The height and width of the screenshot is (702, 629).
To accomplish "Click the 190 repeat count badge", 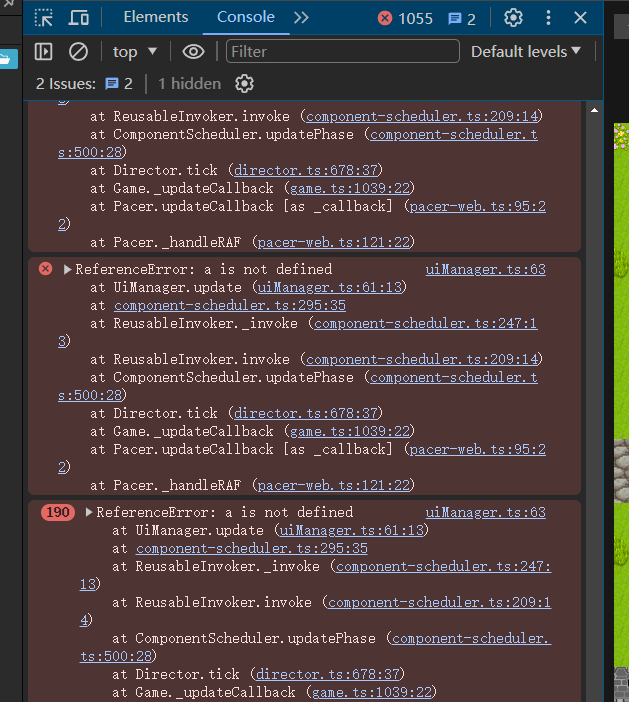I will pos(58,512).
